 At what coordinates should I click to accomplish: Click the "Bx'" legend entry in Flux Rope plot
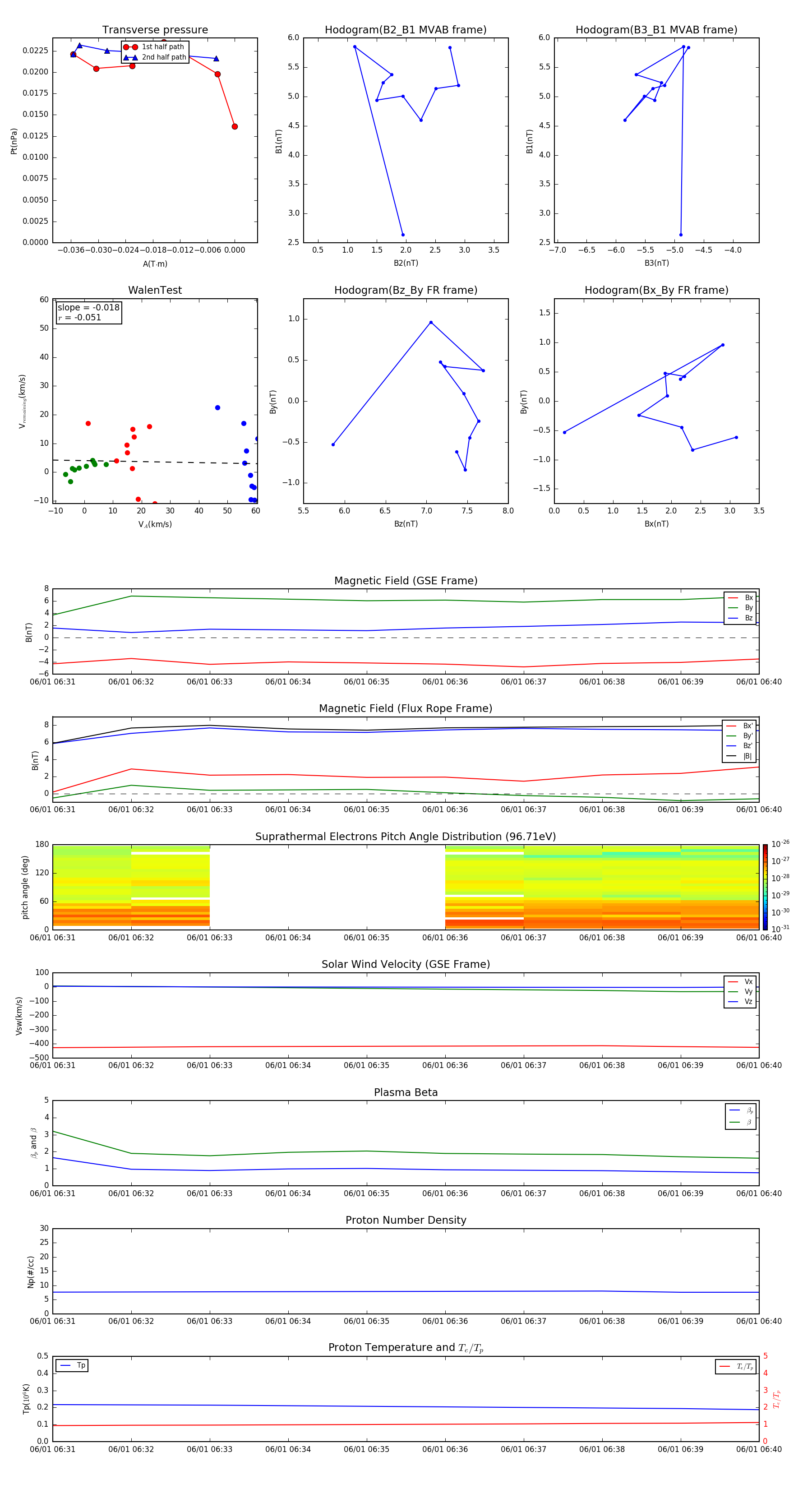pos(740,726)
